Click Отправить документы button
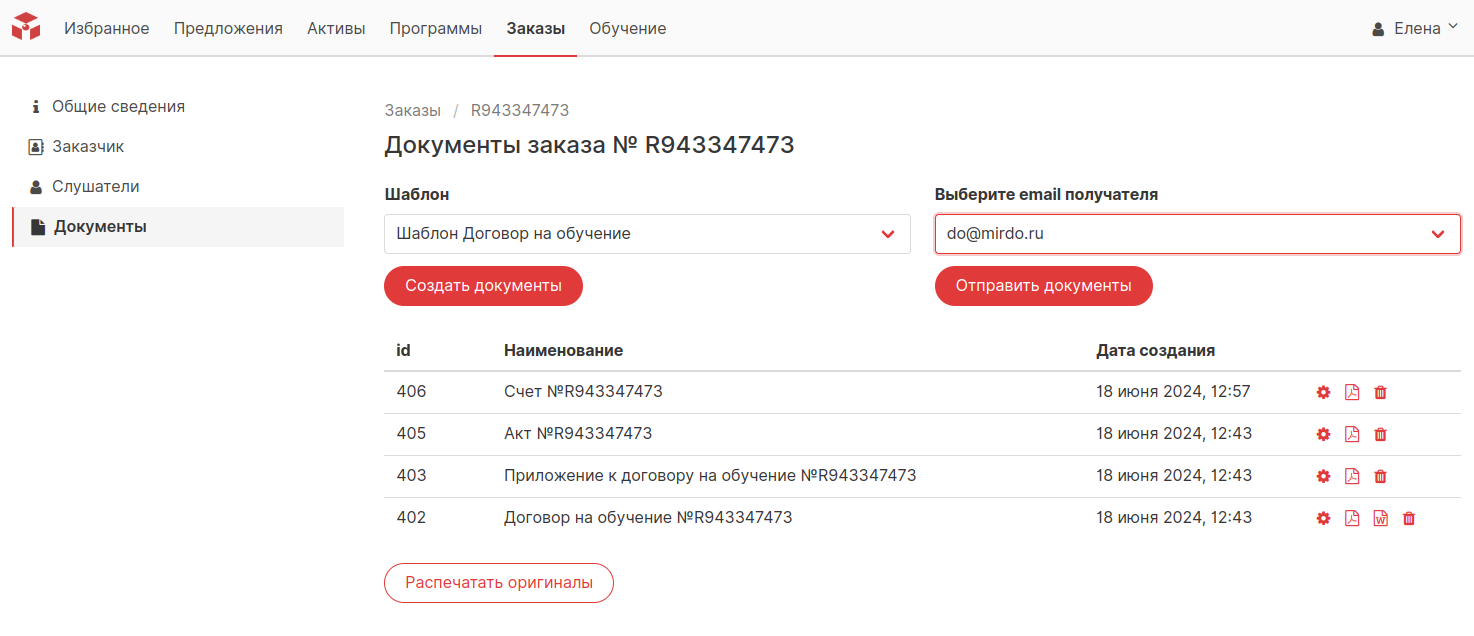The height and width of the screenshot is (636, 1474). click(x=1043, y=286)
